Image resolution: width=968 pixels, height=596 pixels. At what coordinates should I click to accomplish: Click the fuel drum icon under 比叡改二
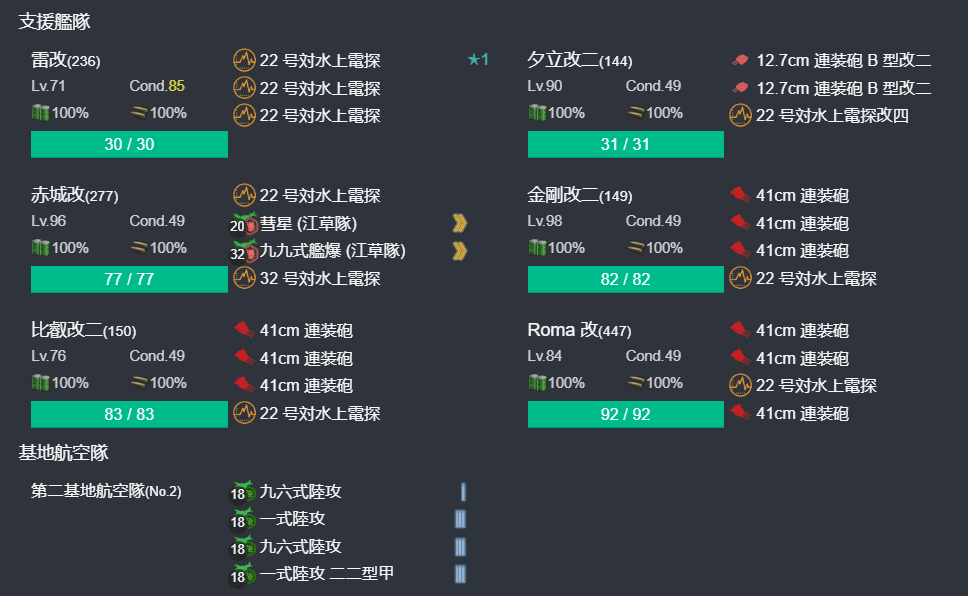coord(40,383)
